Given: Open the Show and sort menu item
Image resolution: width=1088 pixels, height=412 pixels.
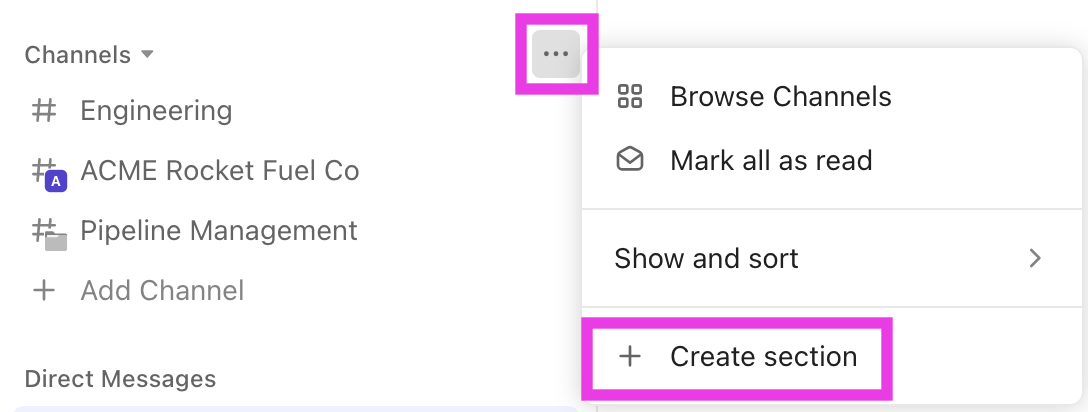Looking at the screenshot, I should (x=706, y=259).
